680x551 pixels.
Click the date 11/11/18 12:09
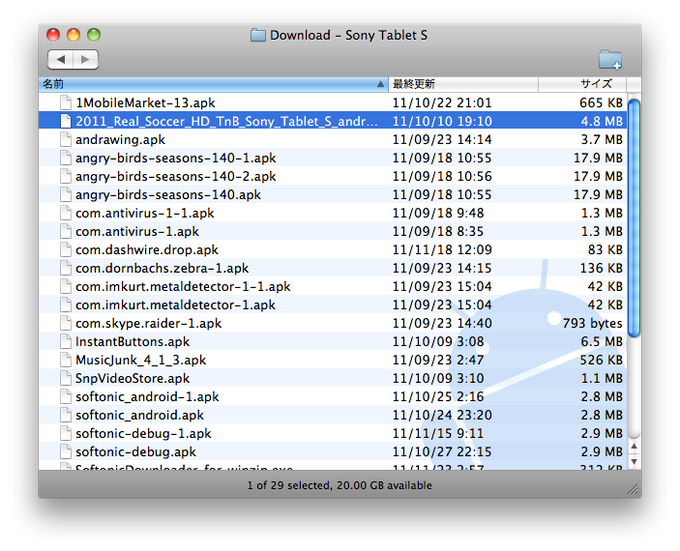(x=442, y=250)
